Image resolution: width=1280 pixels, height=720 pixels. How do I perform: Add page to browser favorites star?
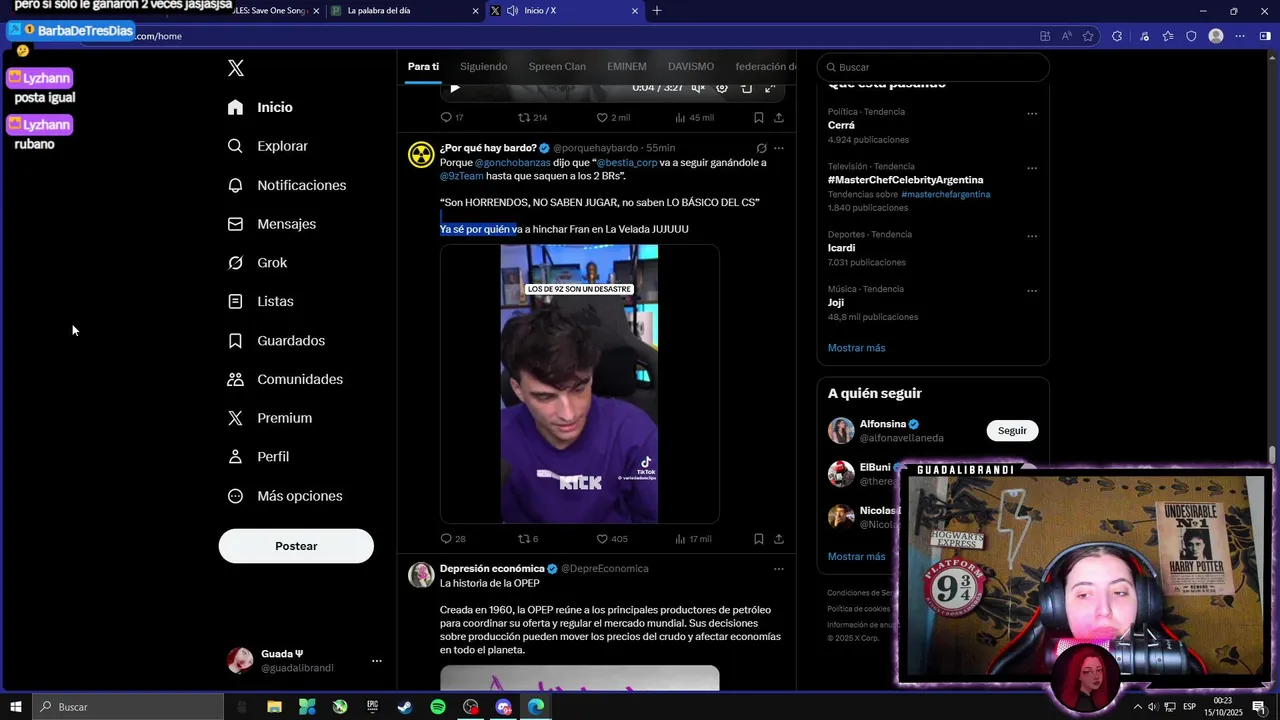(x=1088, y=36)
